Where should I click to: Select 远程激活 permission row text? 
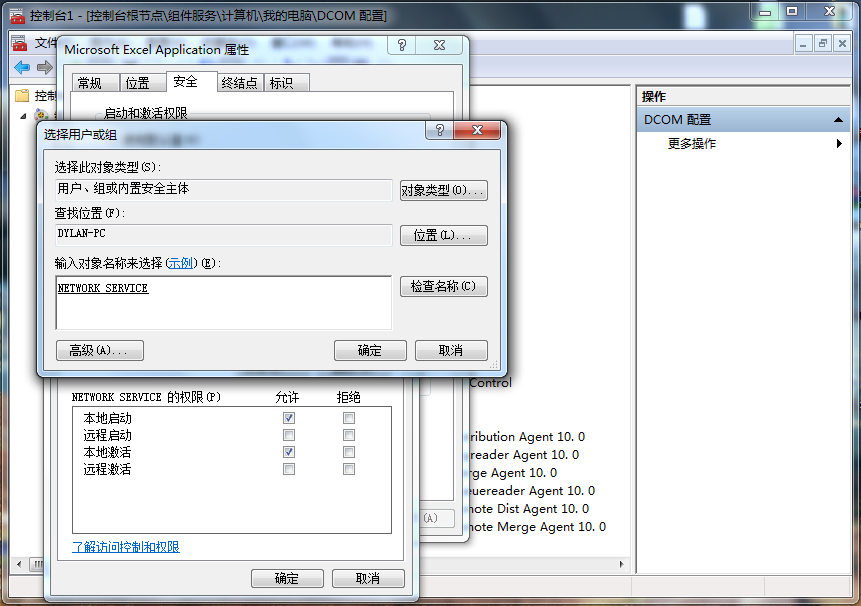(x=108, y=469)
